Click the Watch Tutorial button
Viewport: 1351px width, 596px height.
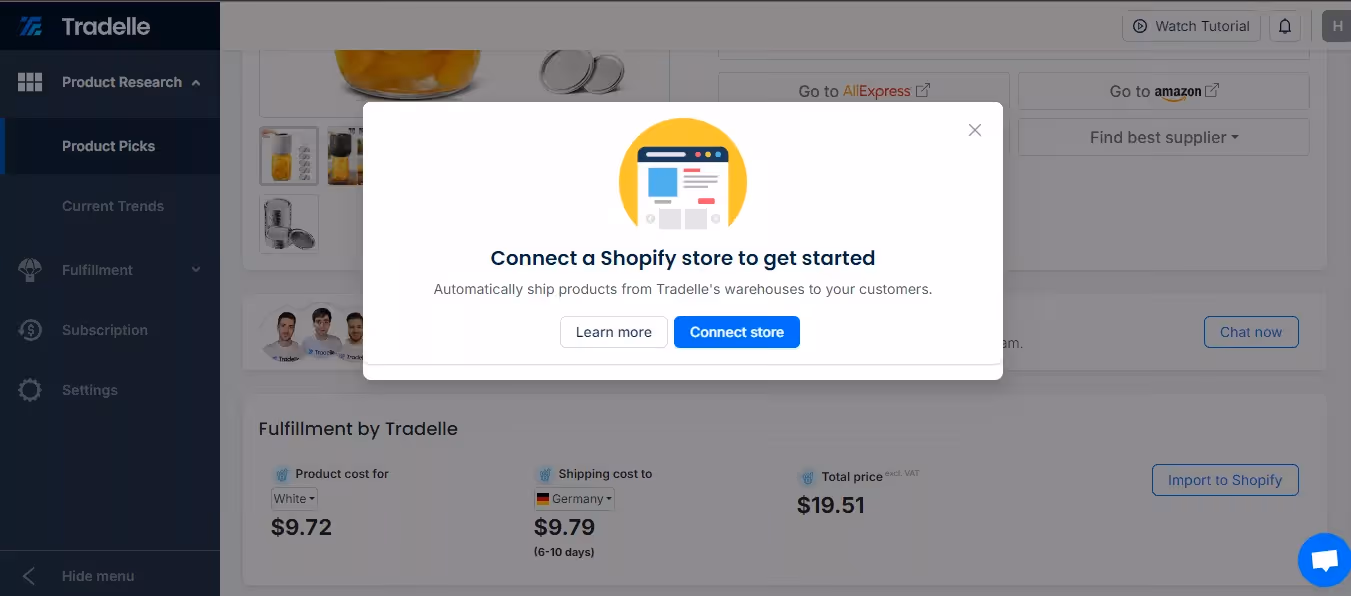pos(1191,26)
